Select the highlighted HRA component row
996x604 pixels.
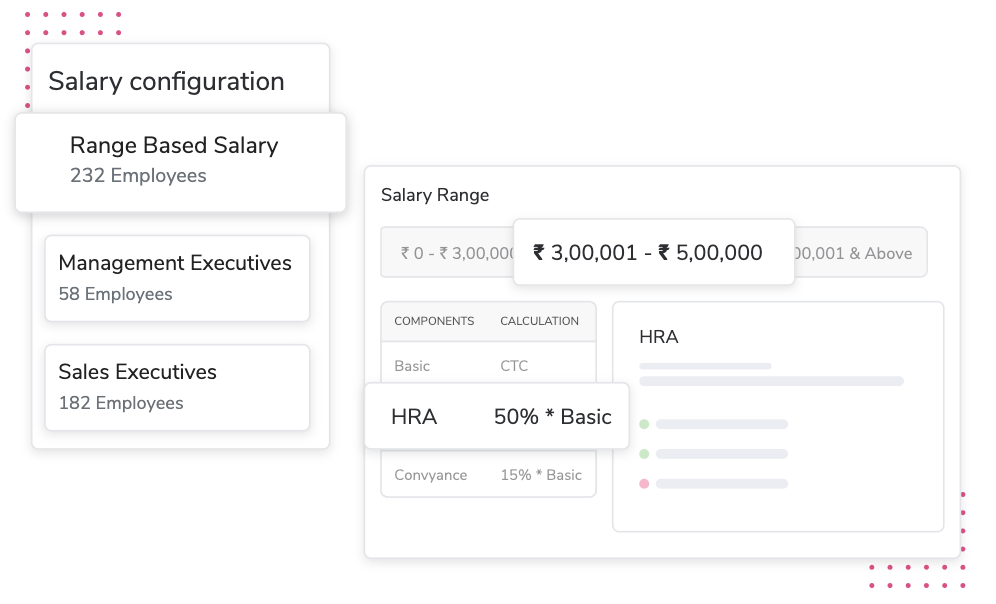pyautogui.click(x=414, y=417)
